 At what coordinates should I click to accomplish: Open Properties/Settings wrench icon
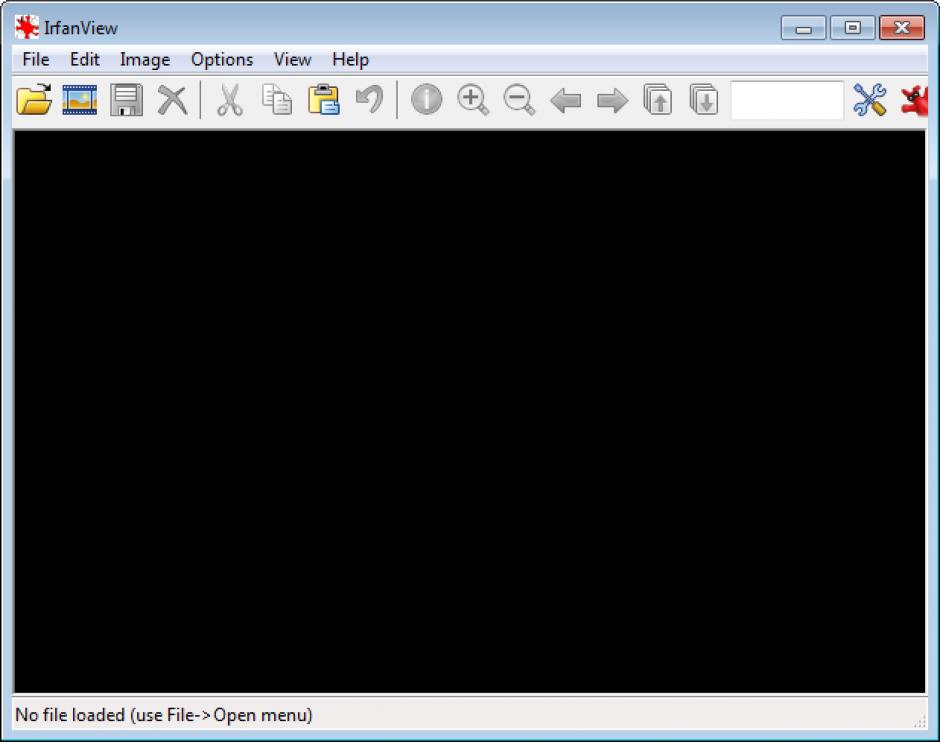point(870,100)
